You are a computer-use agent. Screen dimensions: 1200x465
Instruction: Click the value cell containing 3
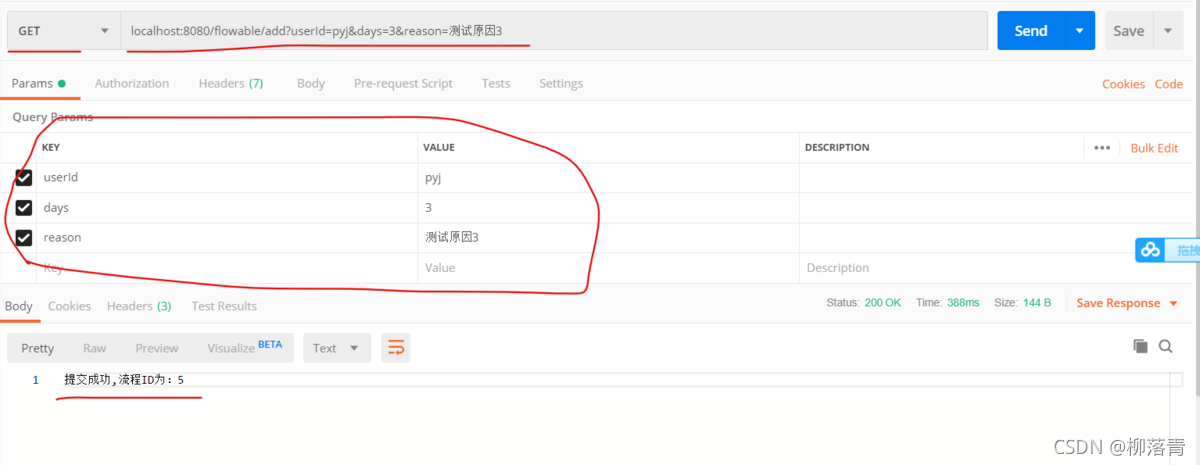[608, 208]
